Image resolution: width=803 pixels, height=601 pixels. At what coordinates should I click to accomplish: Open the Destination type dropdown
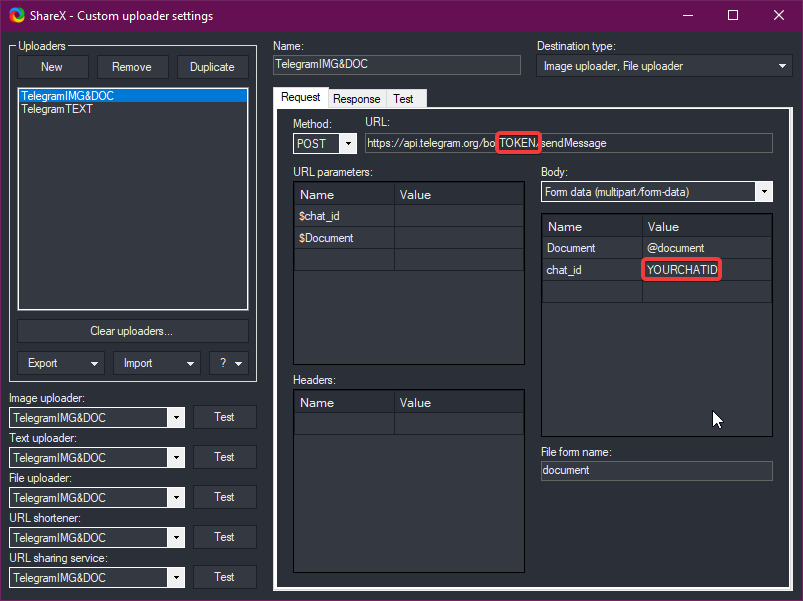(x=664, y=66)
